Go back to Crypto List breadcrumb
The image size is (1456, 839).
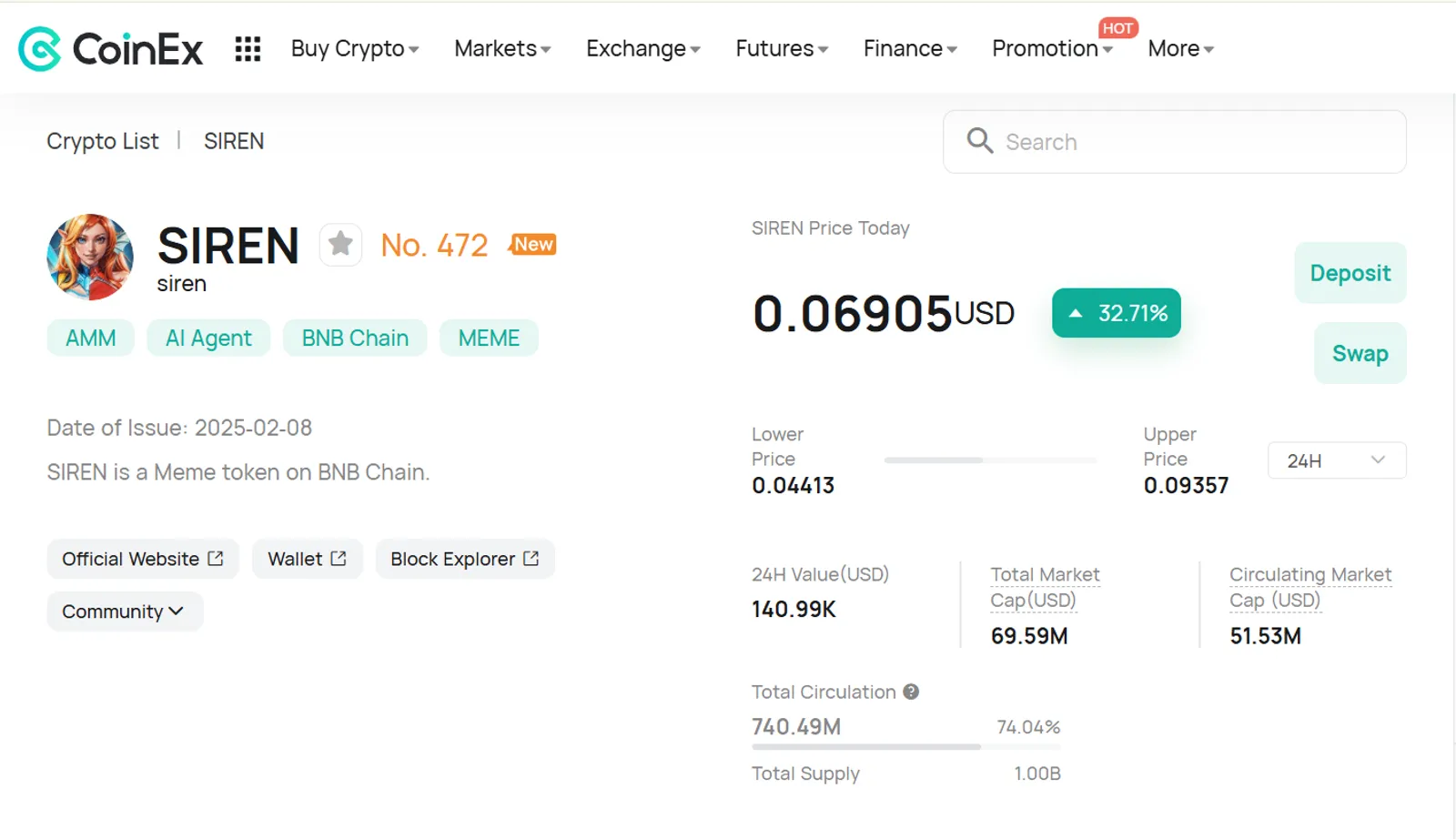pos(103,141)
